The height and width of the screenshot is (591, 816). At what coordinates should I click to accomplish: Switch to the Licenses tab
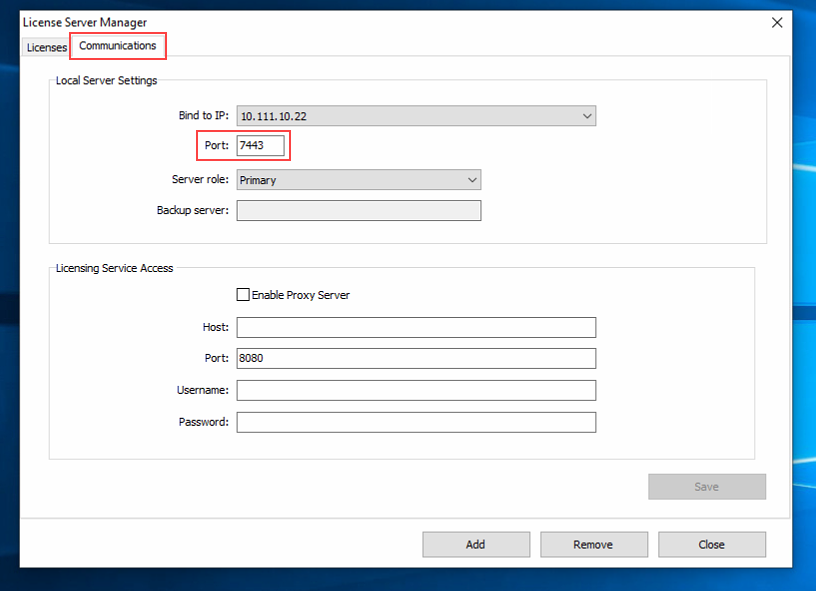(46, 47)
